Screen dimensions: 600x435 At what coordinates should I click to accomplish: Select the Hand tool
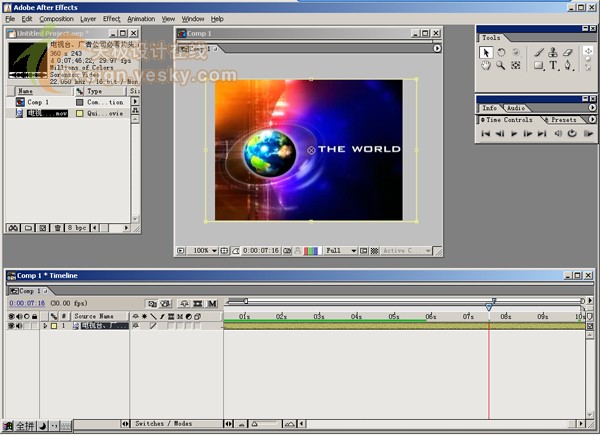tap(486, 65)
